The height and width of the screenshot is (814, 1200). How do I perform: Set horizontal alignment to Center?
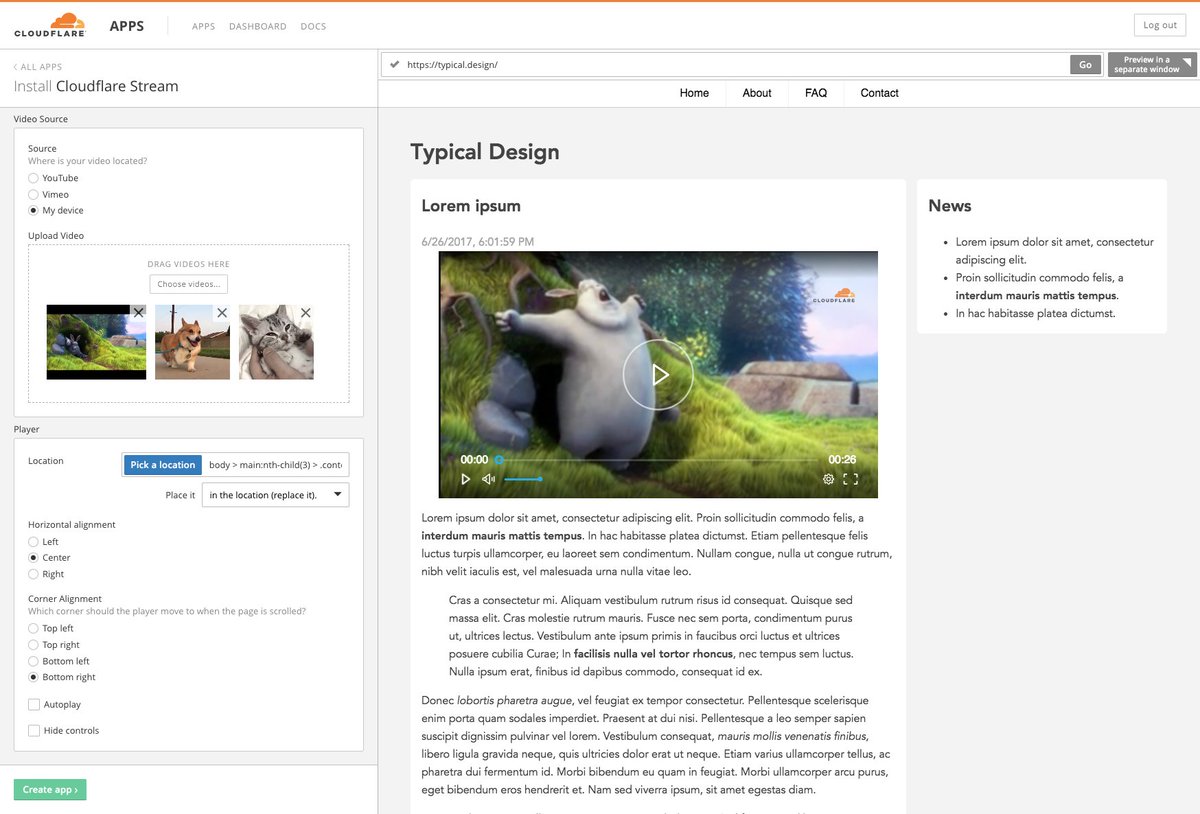(33, 557)
